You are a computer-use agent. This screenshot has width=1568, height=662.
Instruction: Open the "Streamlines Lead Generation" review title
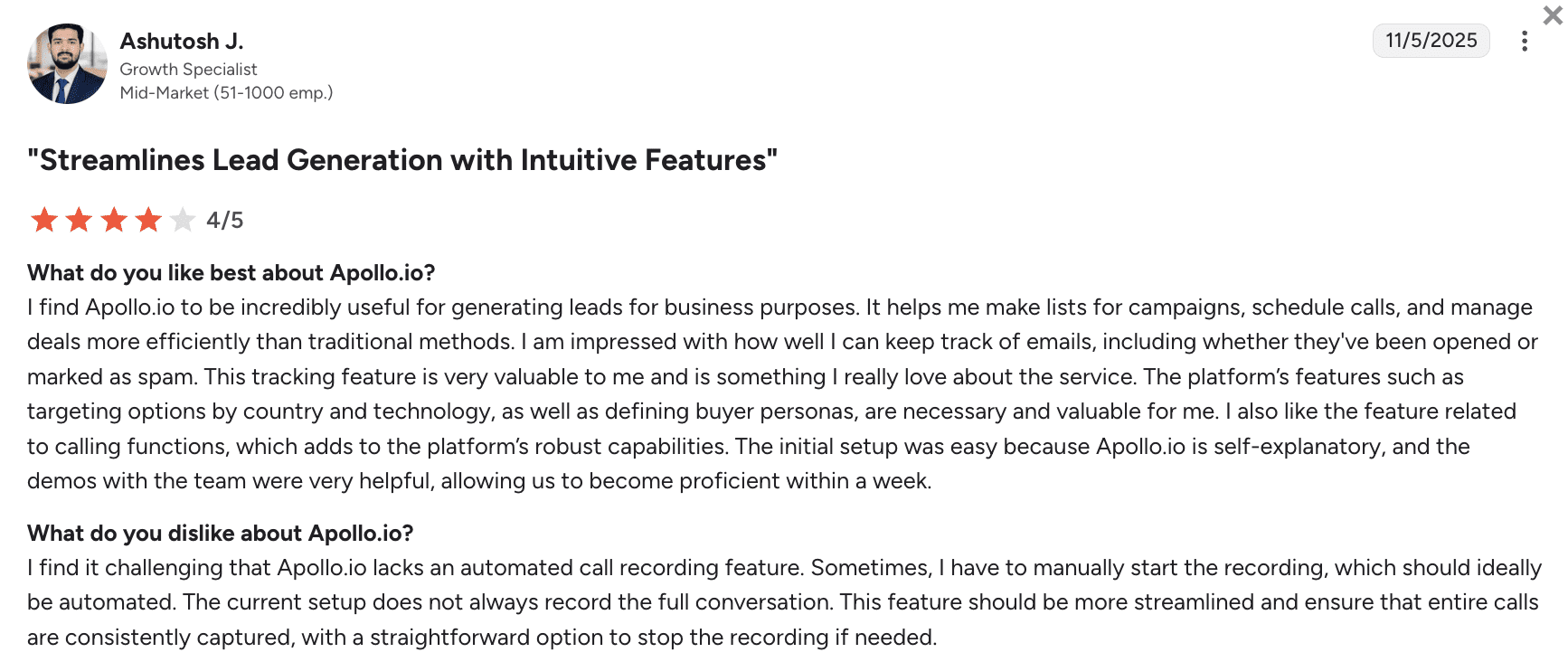pos(402,160)
